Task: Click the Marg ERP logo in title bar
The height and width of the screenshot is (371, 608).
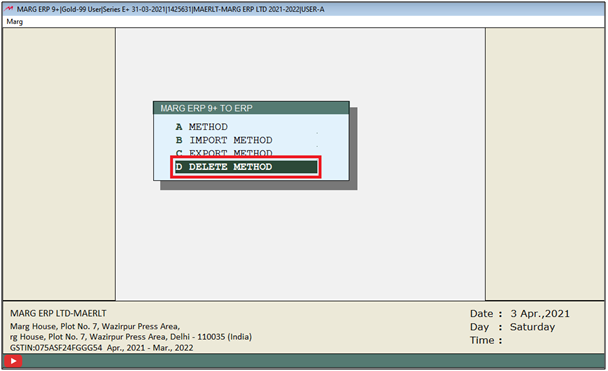Action: point(9,9)
